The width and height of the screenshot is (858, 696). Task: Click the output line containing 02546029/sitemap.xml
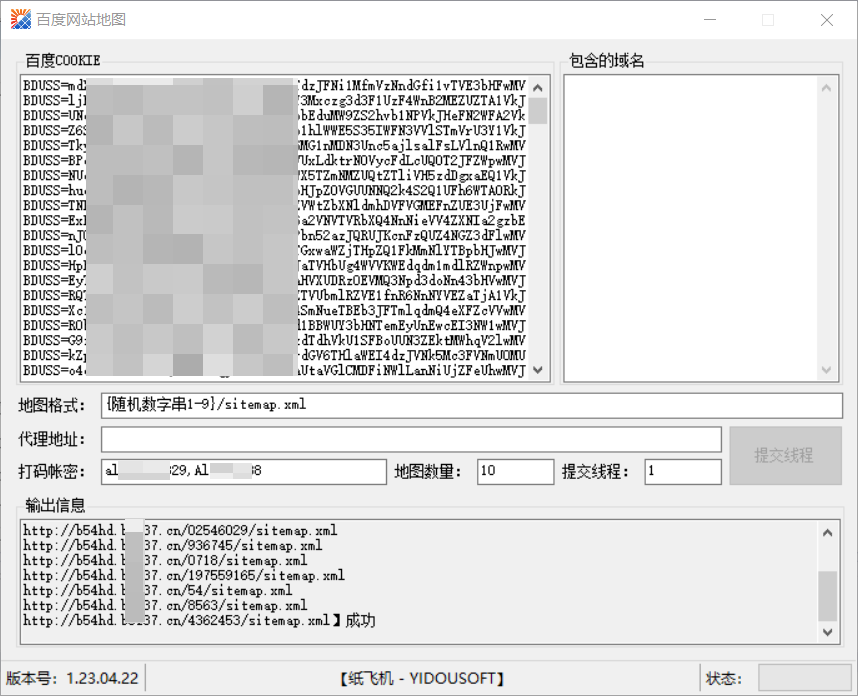tap(180, 530)
